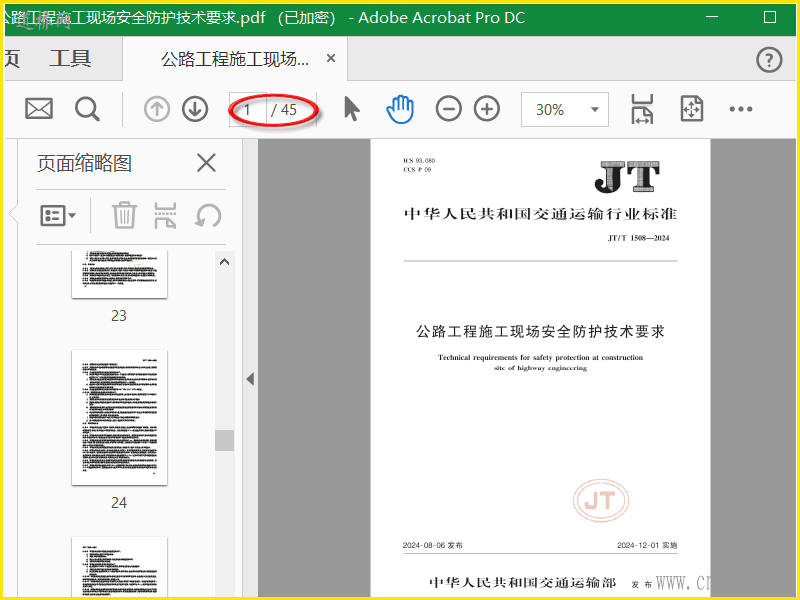800x600 pixels.
Task: Click the standard number JT/T 1508—2024
Action: pos(638,238)
